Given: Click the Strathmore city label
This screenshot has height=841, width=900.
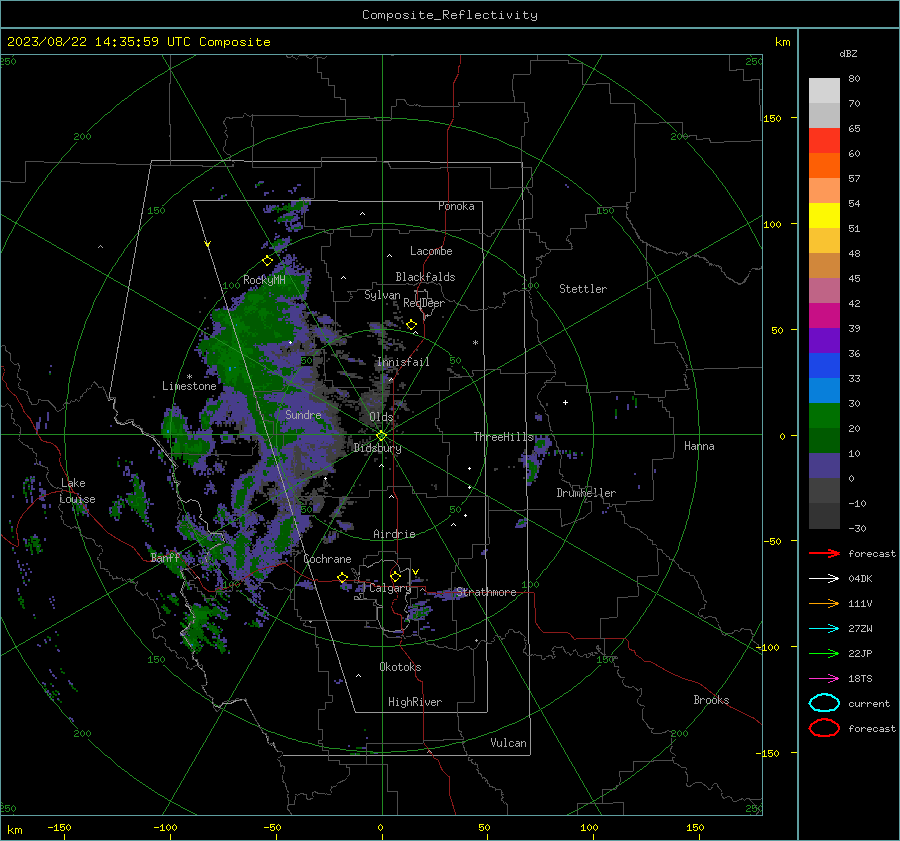Looking at the screenshot, I should pos(486,592).
